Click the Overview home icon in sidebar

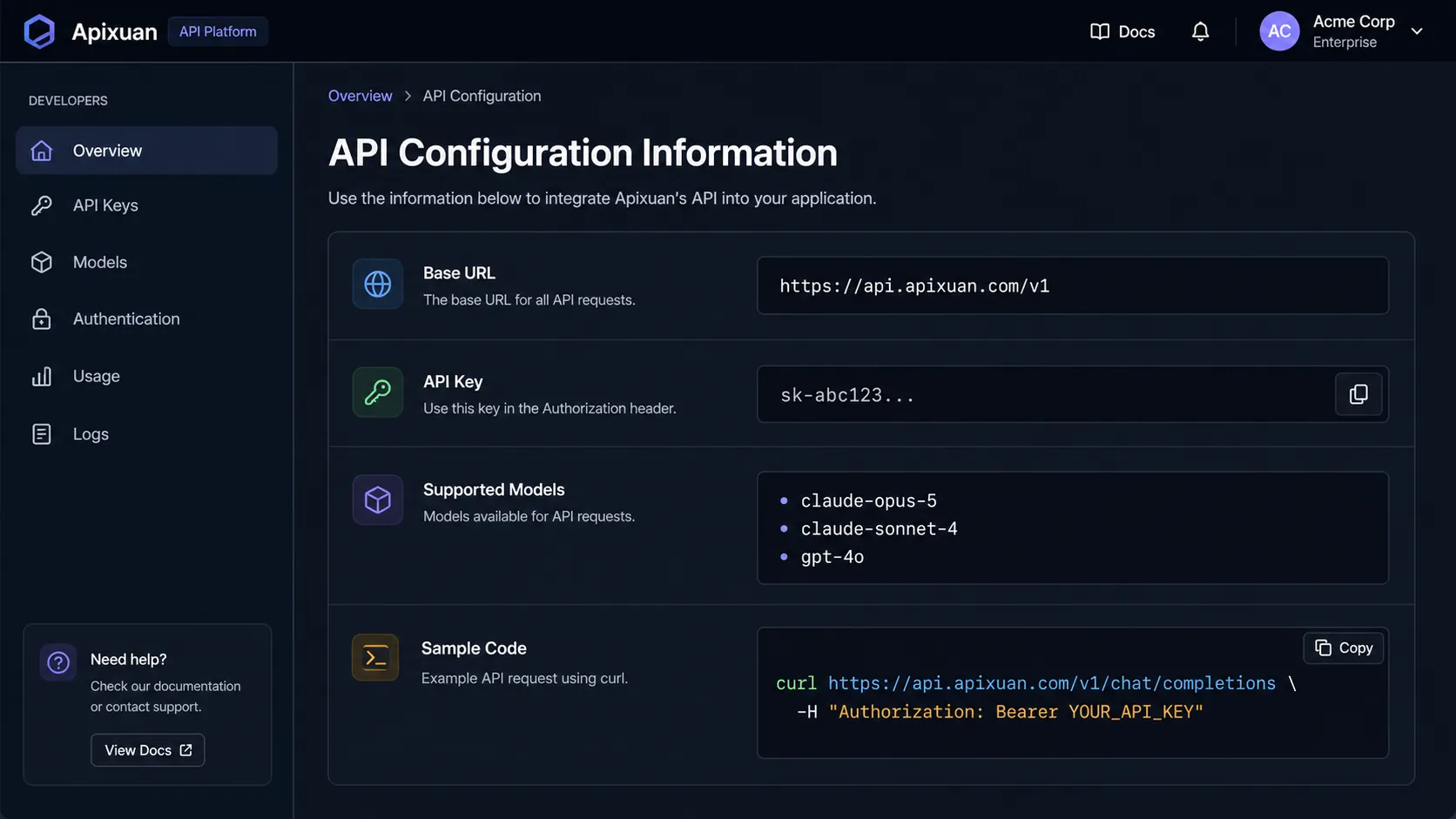click(x=42, y=151)
